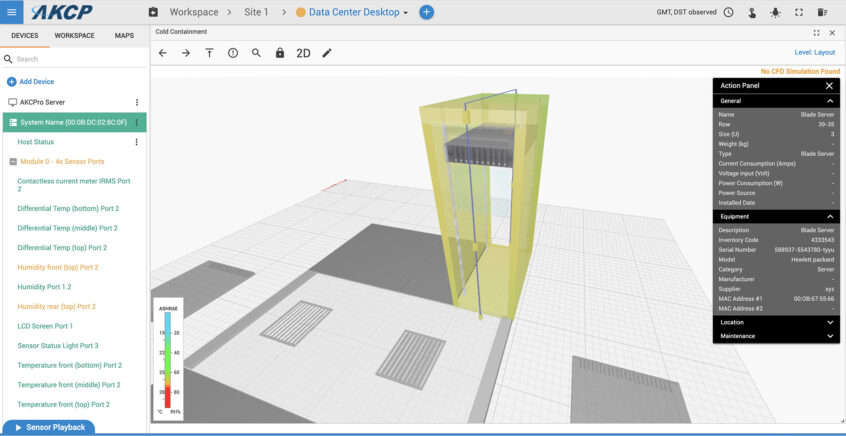
Task: Open options menu for AKCPro Server
Action: tap(137, 102)
